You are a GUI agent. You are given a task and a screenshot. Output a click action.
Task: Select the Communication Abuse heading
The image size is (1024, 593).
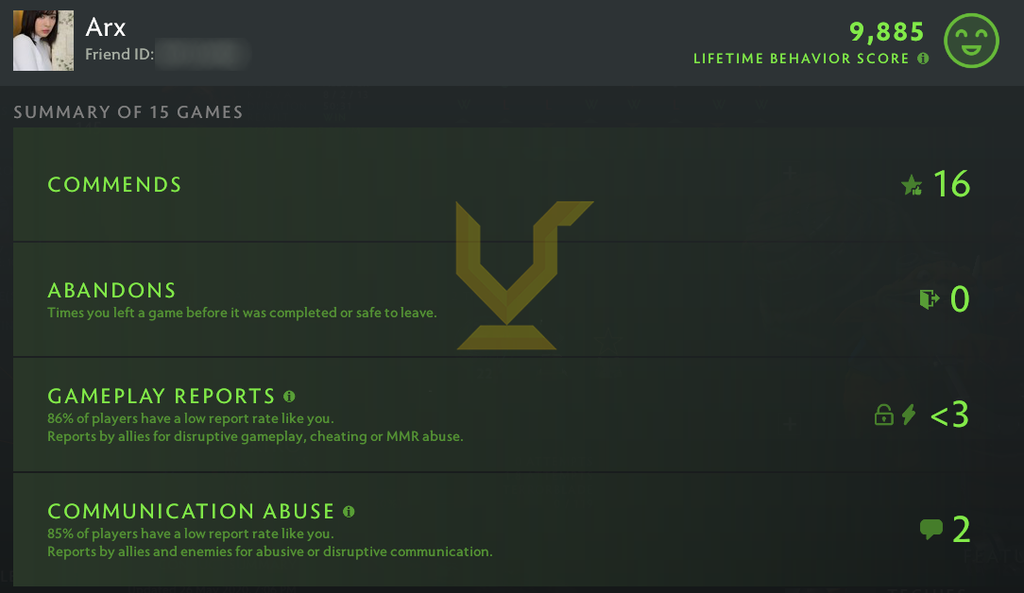[x=191, y=511]
